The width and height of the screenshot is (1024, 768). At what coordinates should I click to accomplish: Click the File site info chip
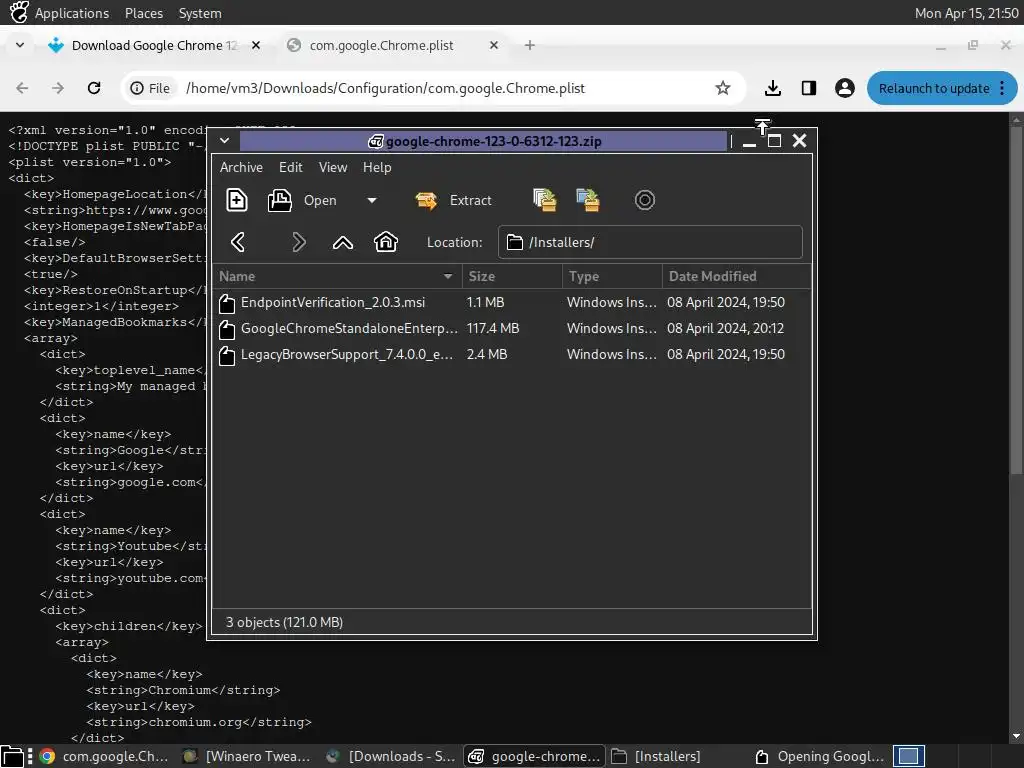click(x=150, y=88)
